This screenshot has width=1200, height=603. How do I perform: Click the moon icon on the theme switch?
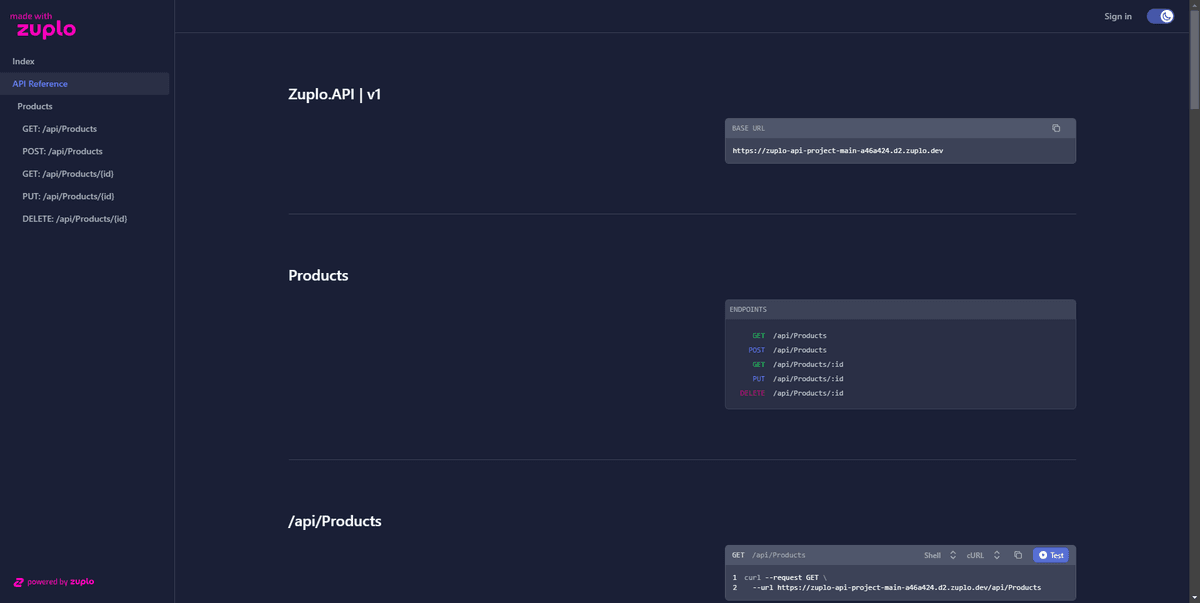pyautogui.click(x=1166, y=16)
